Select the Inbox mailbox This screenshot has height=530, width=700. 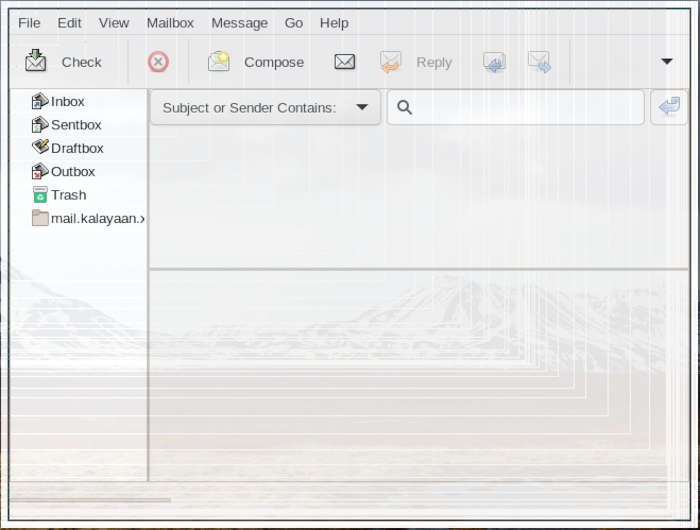(67, 101)
